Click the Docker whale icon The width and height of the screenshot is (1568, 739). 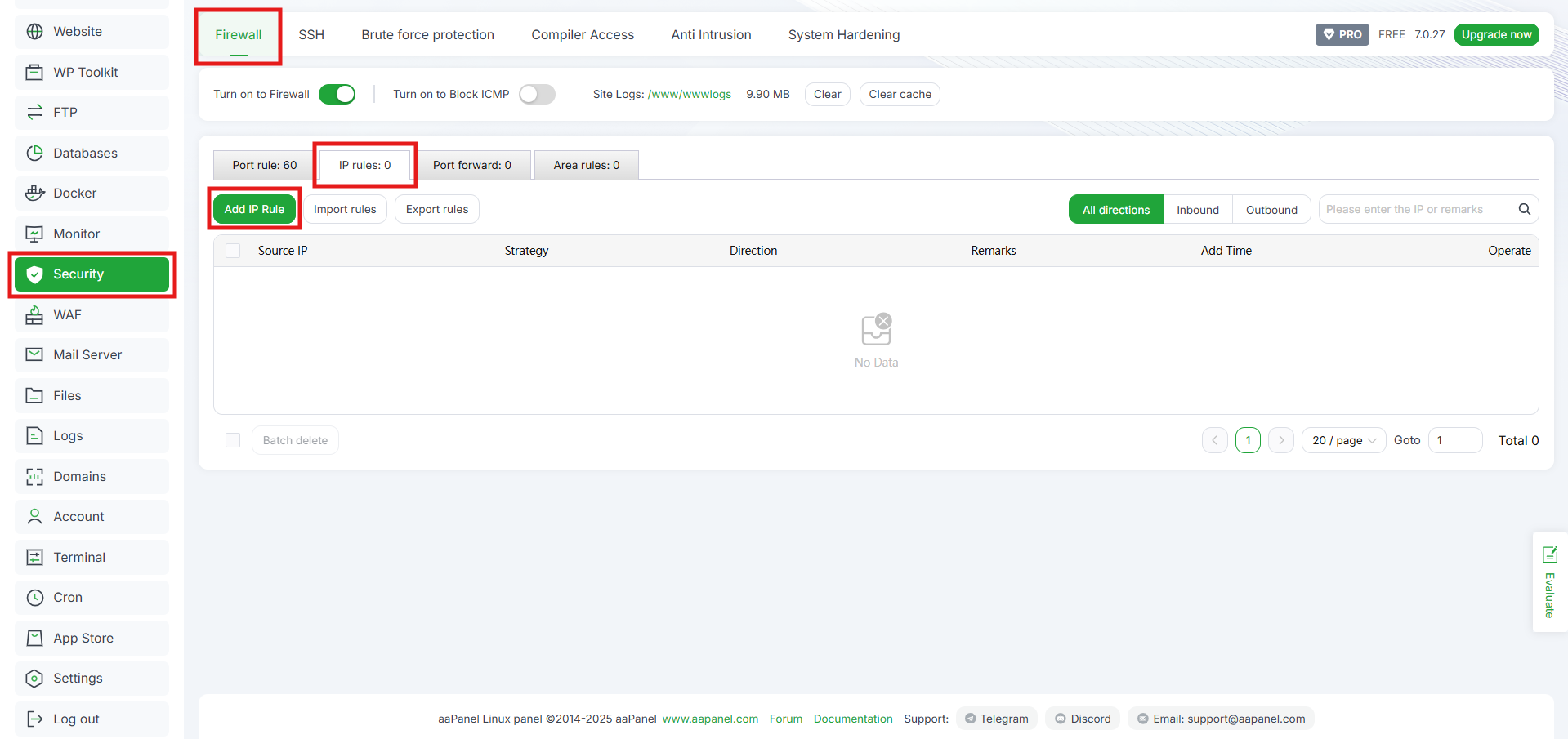click(x=34, y=194)
